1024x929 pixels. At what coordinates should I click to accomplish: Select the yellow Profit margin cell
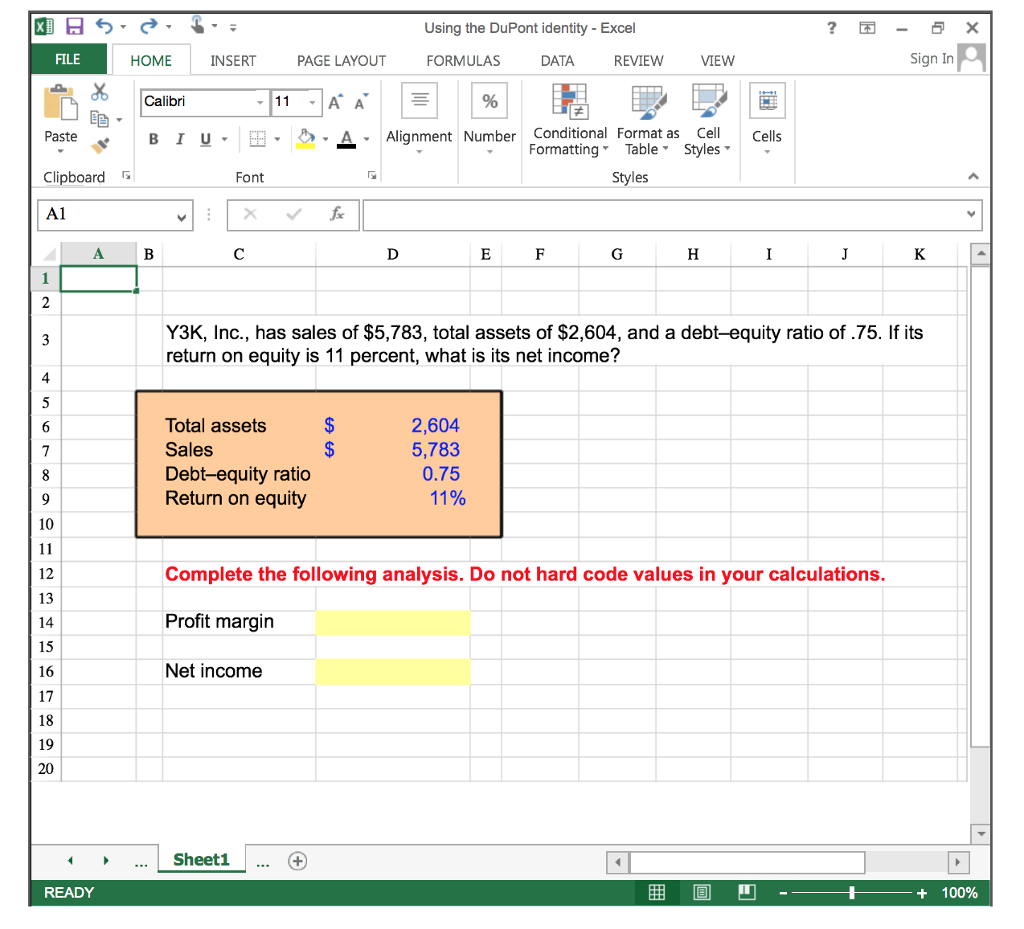tap(393, 622)
